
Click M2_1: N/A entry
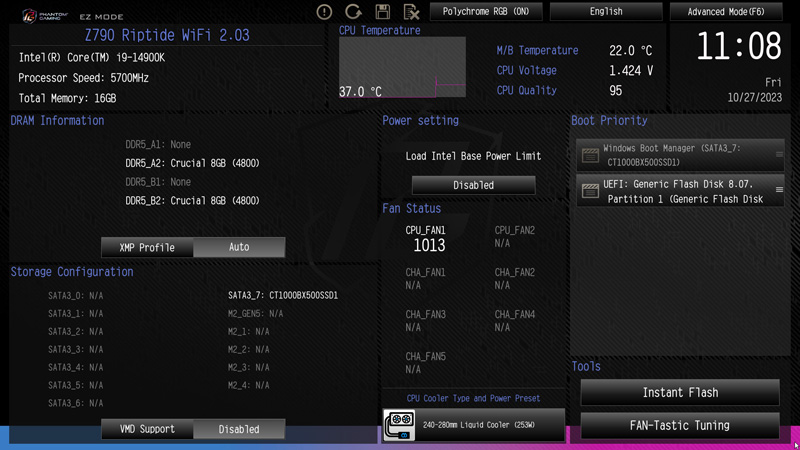point(248,332)
